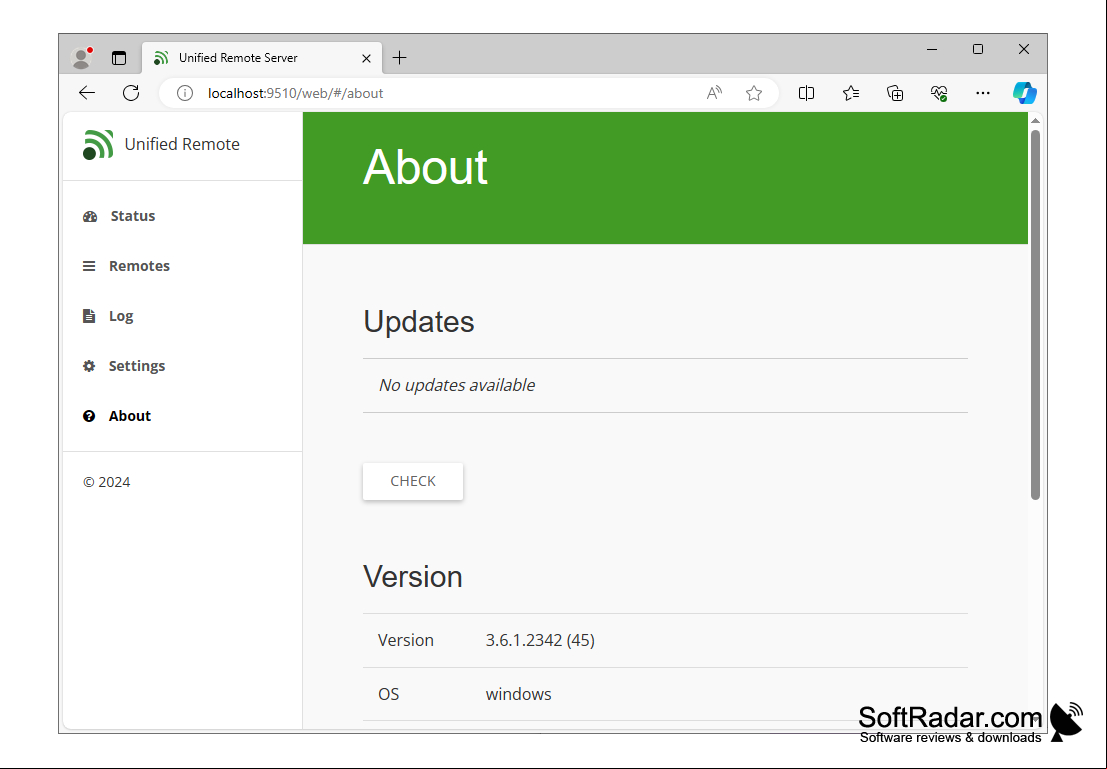Click the "© 2024" sidebar text
The width and height of the screenshot is (1107, 769).
(107, 482)
